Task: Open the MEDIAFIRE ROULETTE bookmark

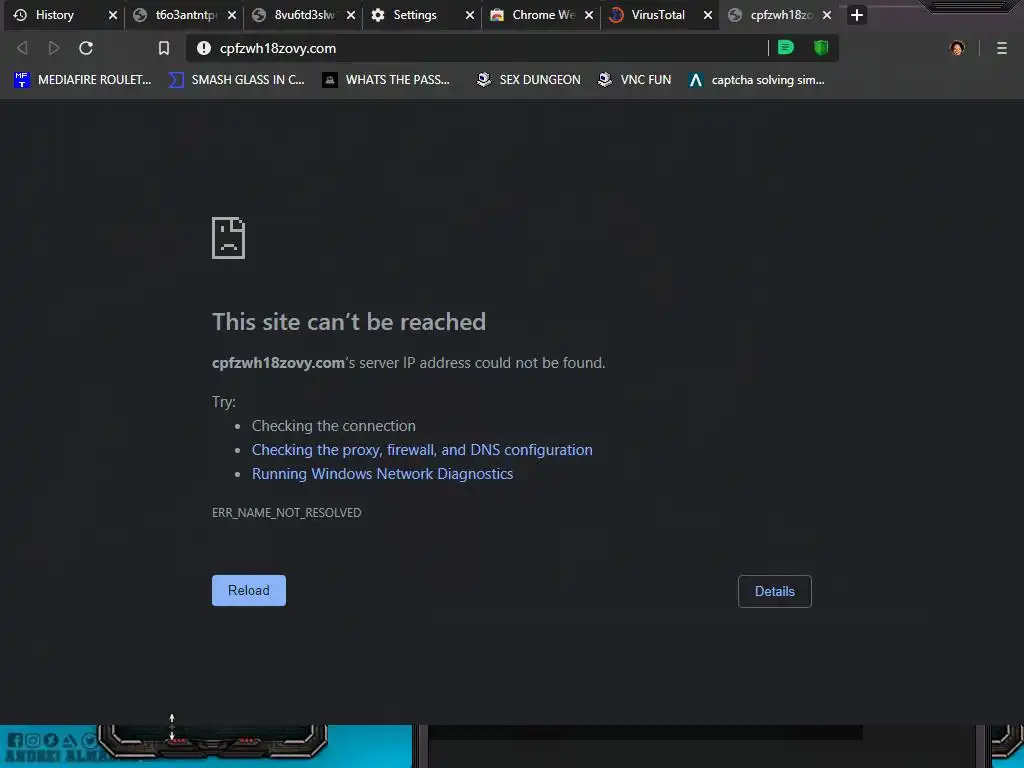Action: (83, 80)
